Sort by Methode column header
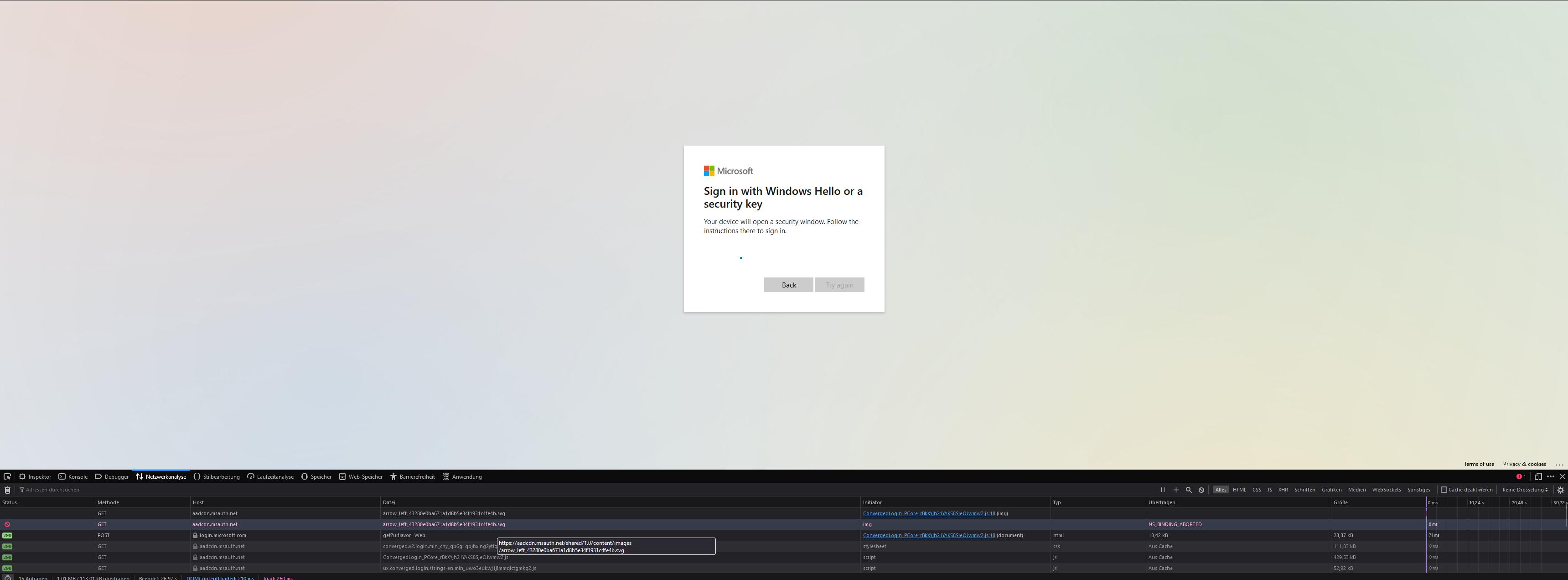The width and height of the screenshot is (1568, 580). (142, 502)
